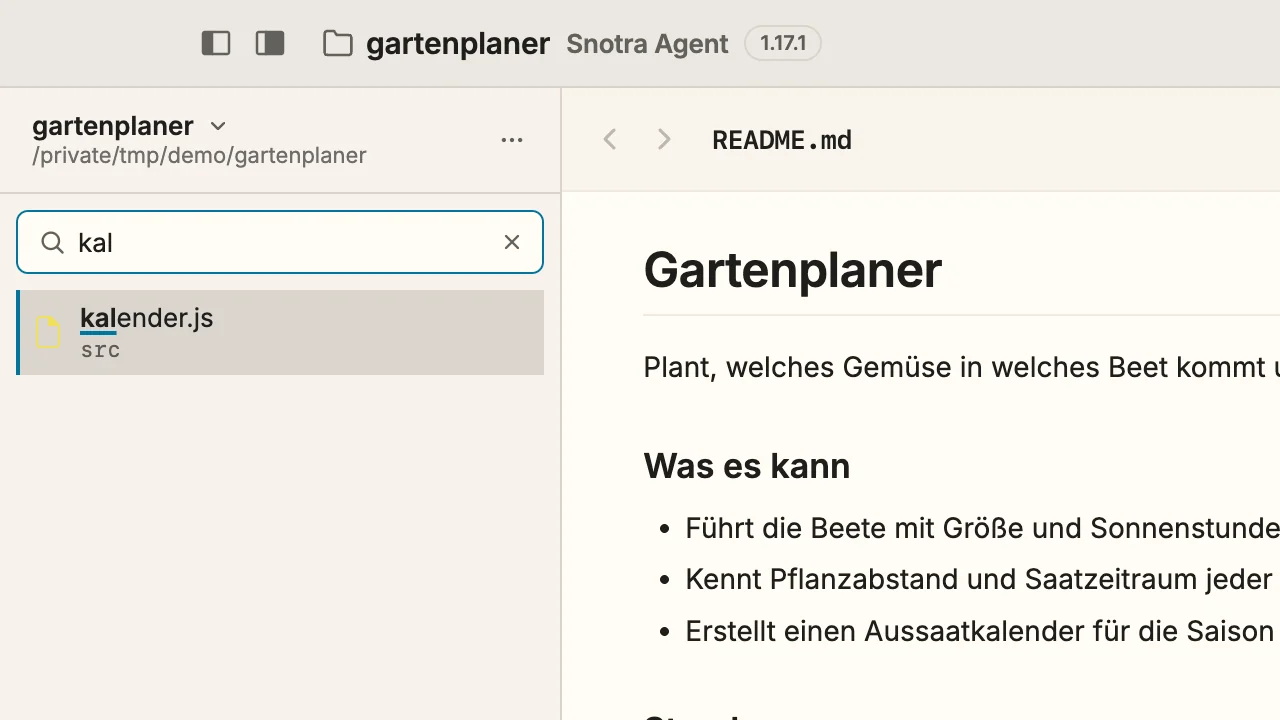Click the folder icon beside gartenplaner title

click(338, 43)
